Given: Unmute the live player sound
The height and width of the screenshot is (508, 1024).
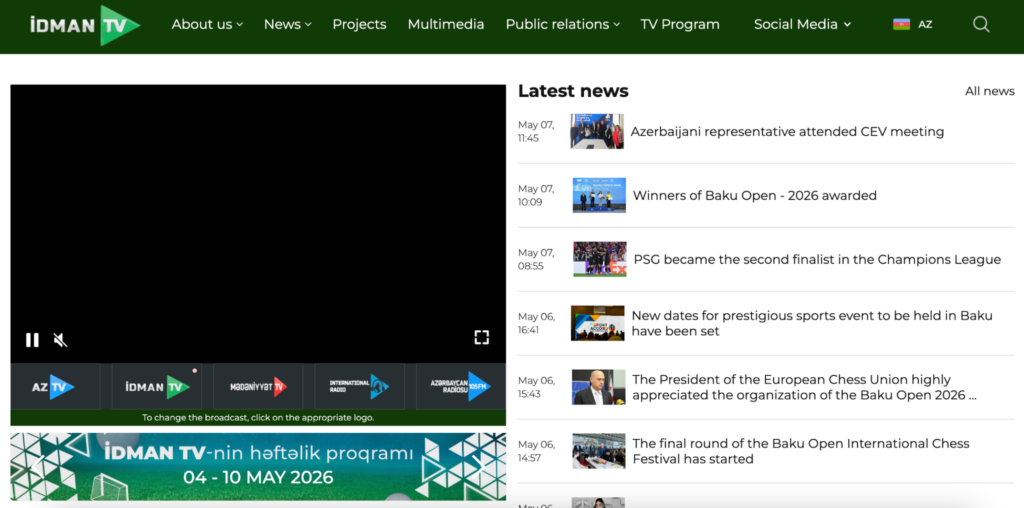Looking at the screenshot, I should 60,340.
